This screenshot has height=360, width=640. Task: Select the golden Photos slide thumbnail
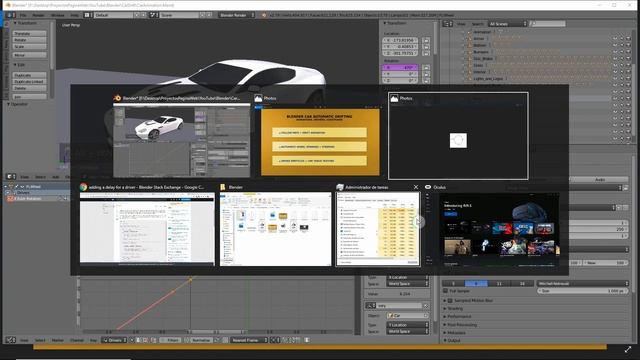coord(320,142)
